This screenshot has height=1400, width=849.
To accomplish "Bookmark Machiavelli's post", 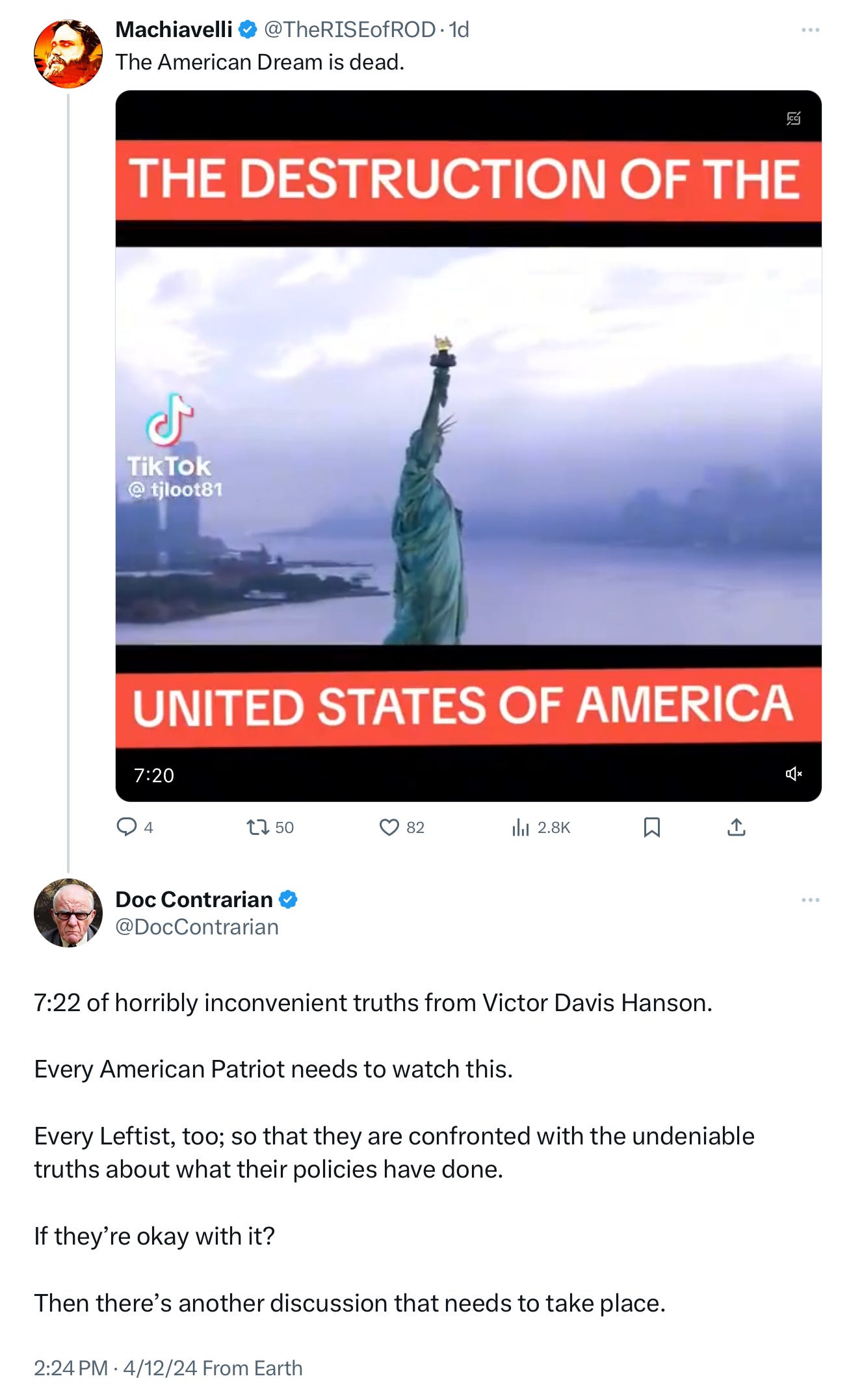I will 651,827.
